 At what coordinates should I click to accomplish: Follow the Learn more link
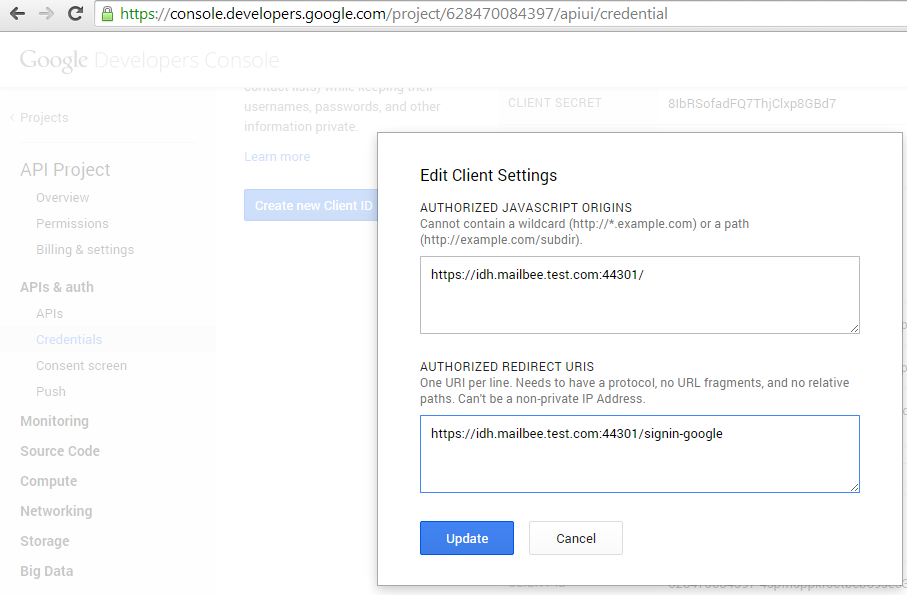click(x=277, y=157)
